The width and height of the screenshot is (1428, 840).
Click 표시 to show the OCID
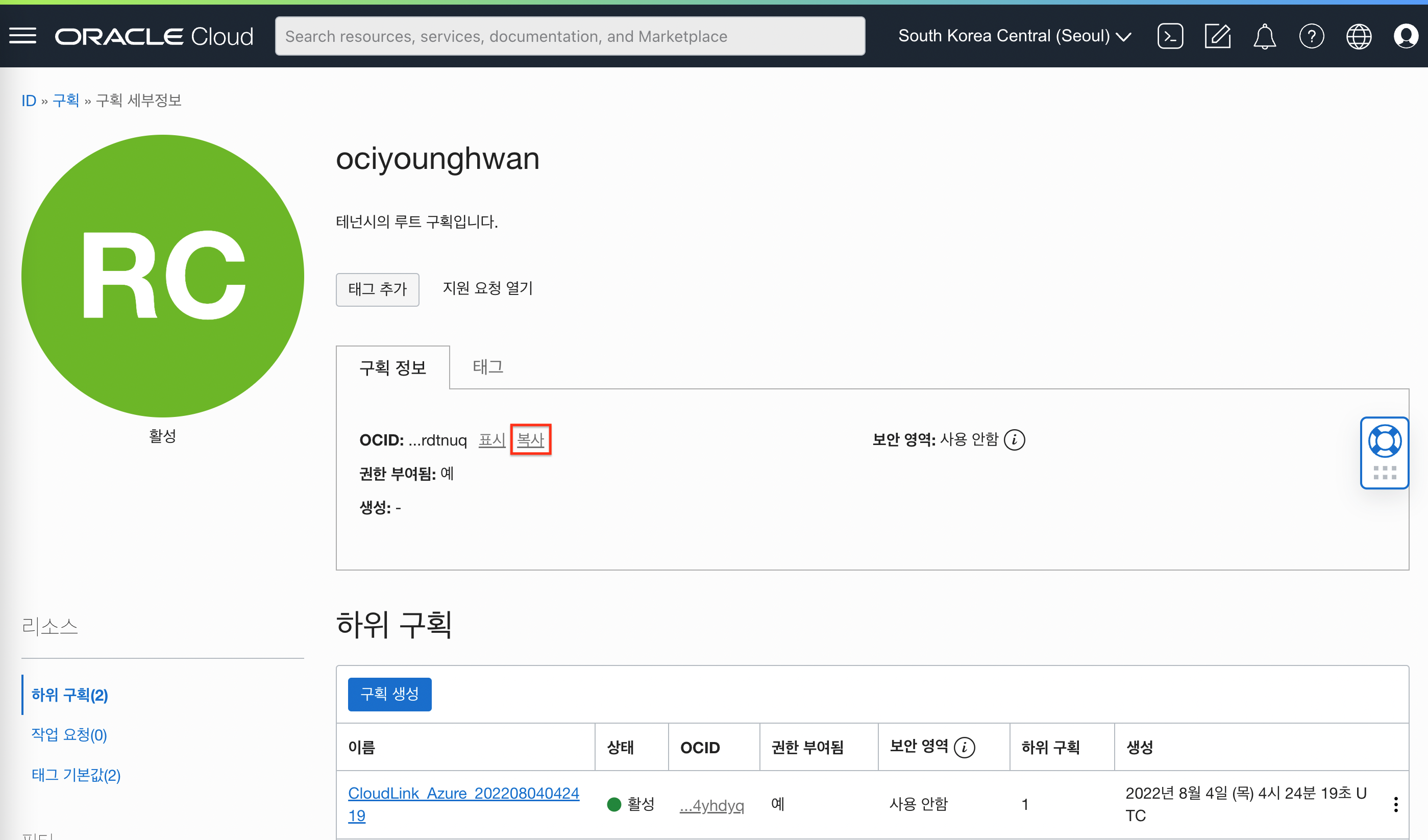pyautogui.click(x=492, y=440)
